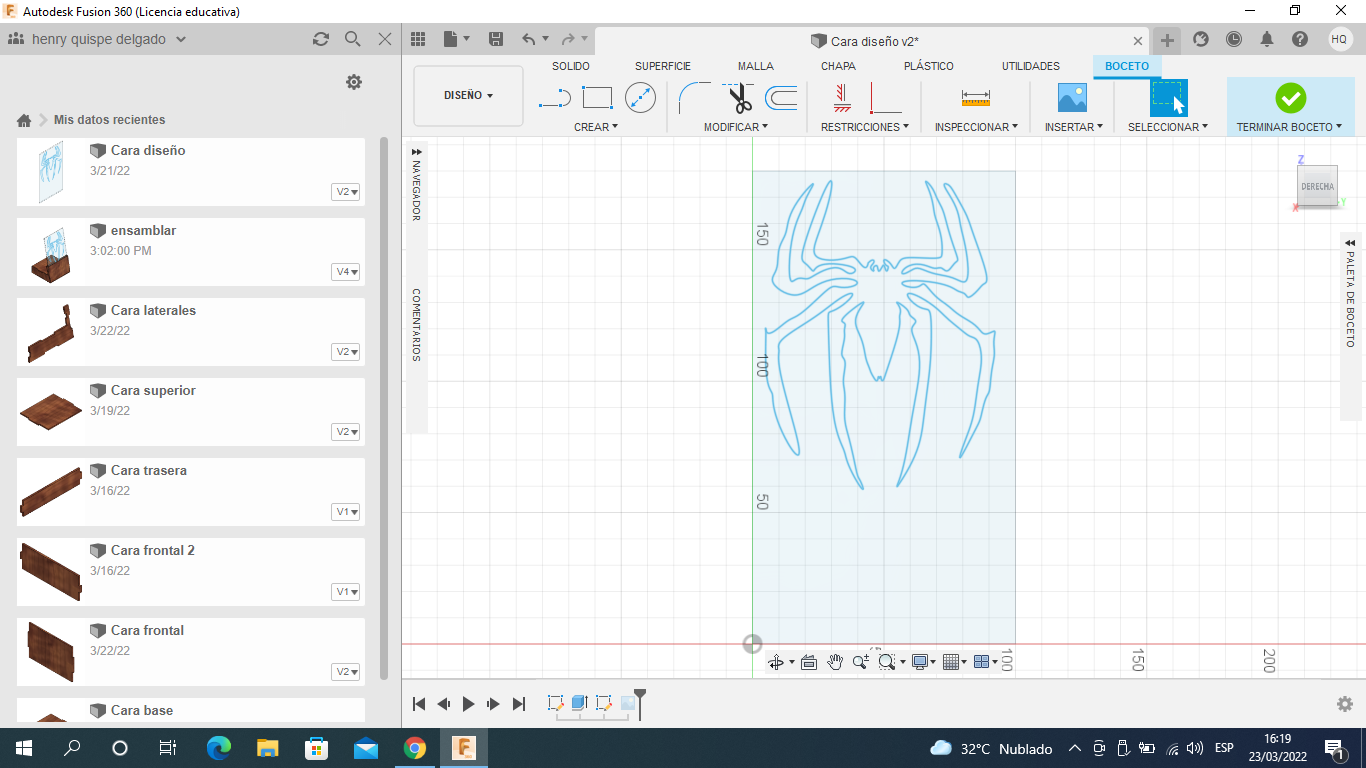Play the timeline
1366x768 pixels.
tap(468, 704)
